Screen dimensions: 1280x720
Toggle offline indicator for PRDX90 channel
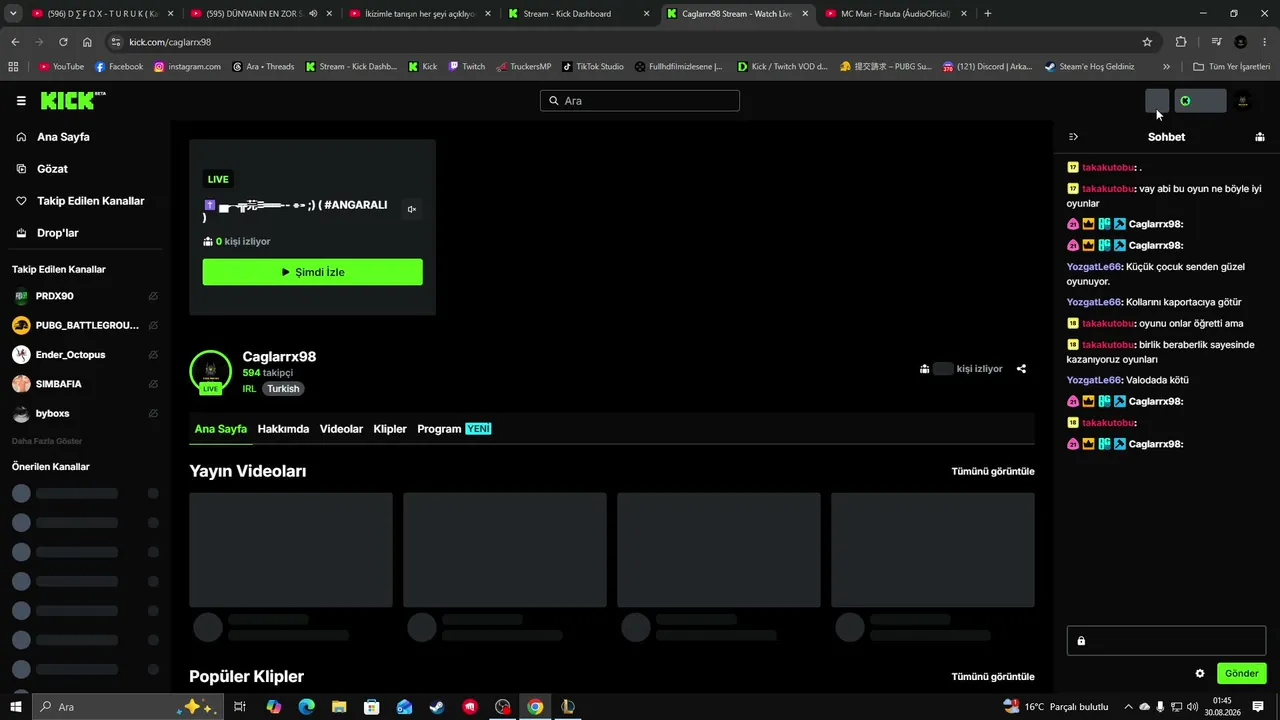153,297
